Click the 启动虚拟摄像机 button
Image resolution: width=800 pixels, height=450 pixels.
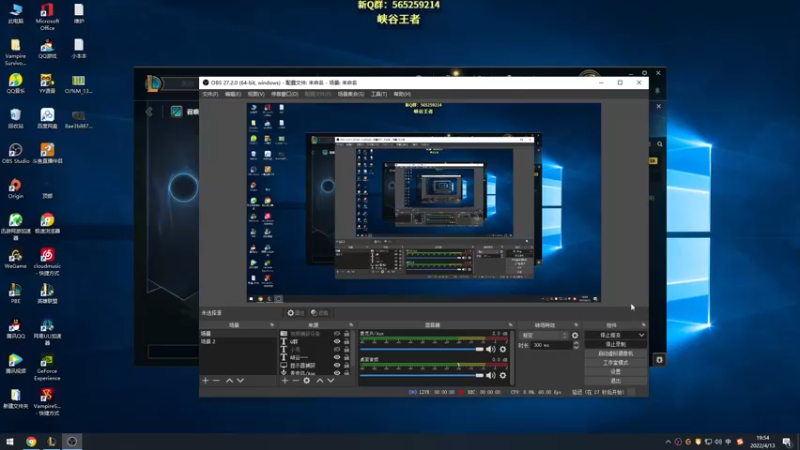click(616, 354)
